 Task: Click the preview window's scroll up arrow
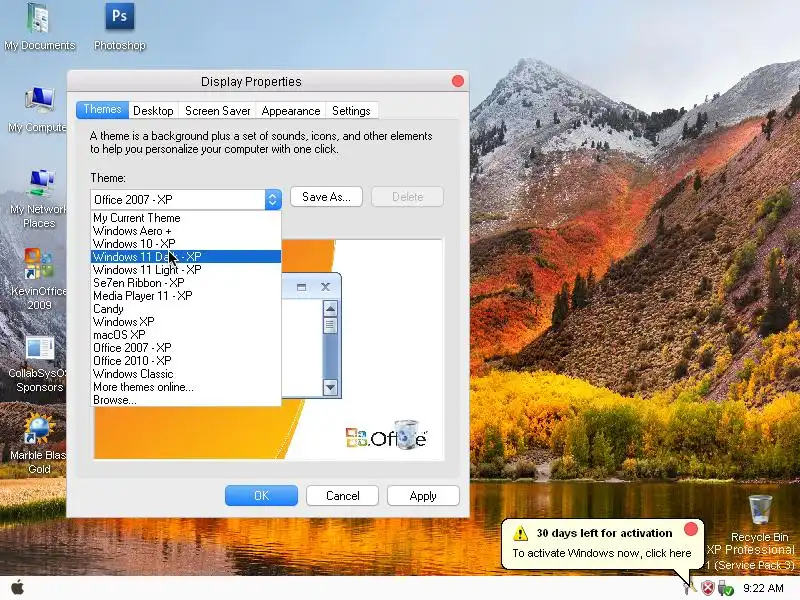(330, 309)
